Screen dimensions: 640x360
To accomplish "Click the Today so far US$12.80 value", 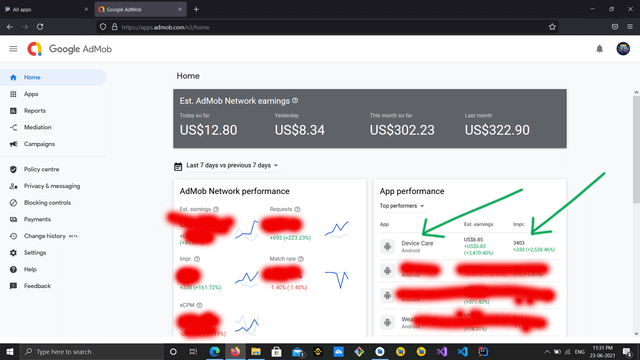I will (208, 130).
